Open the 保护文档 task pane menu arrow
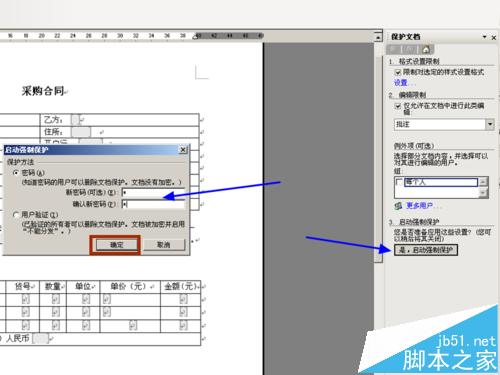Viewport: 500px width, 375px height. pyautogui.click(x=485, y=37)
